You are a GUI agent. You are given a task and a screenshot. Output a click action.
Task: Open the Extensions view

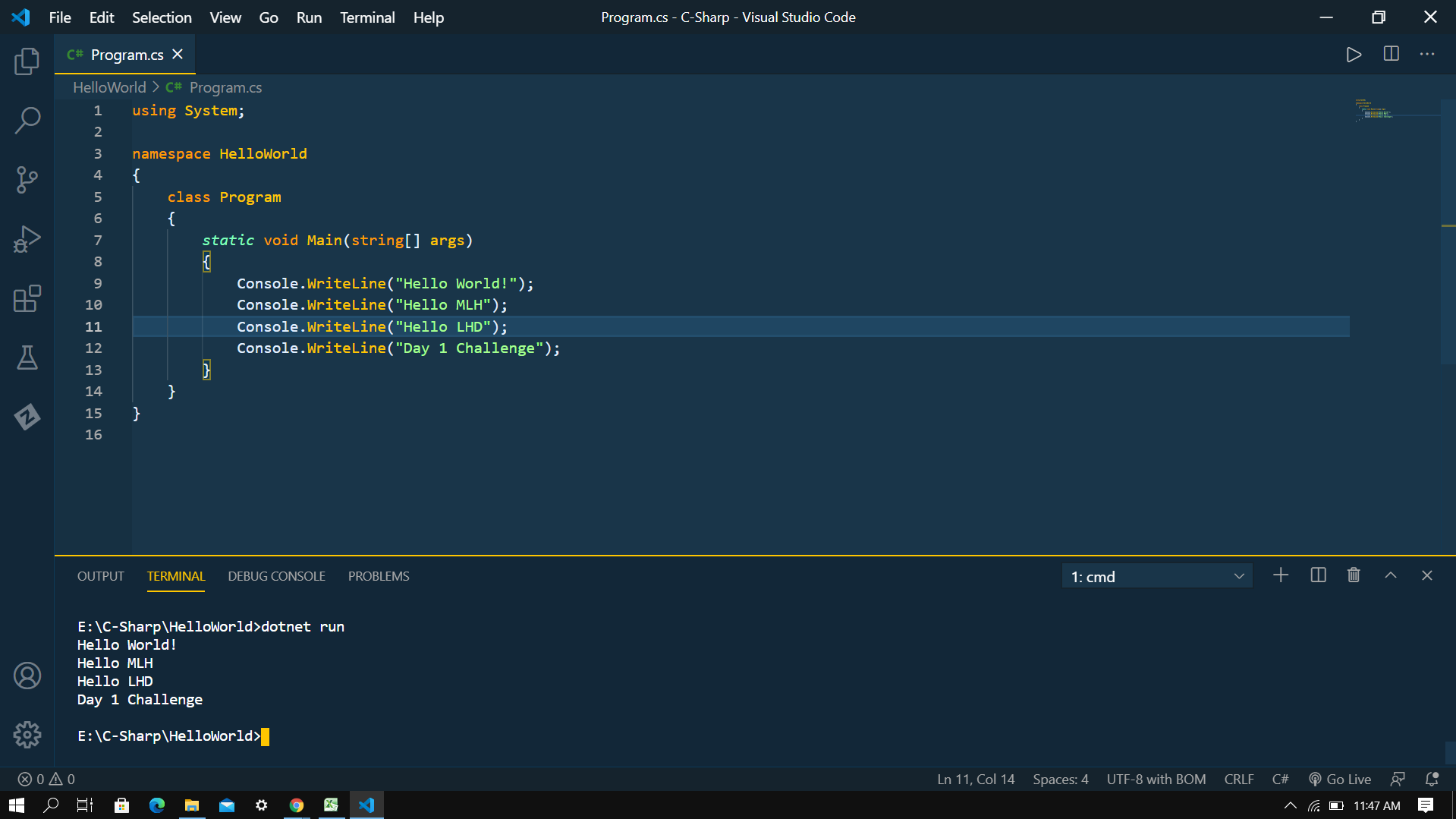coord(27,298)
